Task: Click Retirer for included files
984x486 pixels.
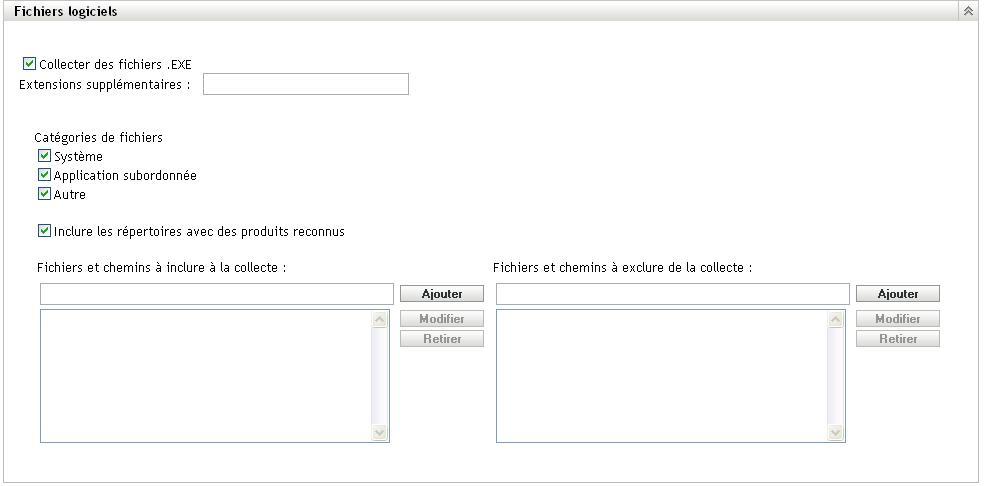Action: 442,339
